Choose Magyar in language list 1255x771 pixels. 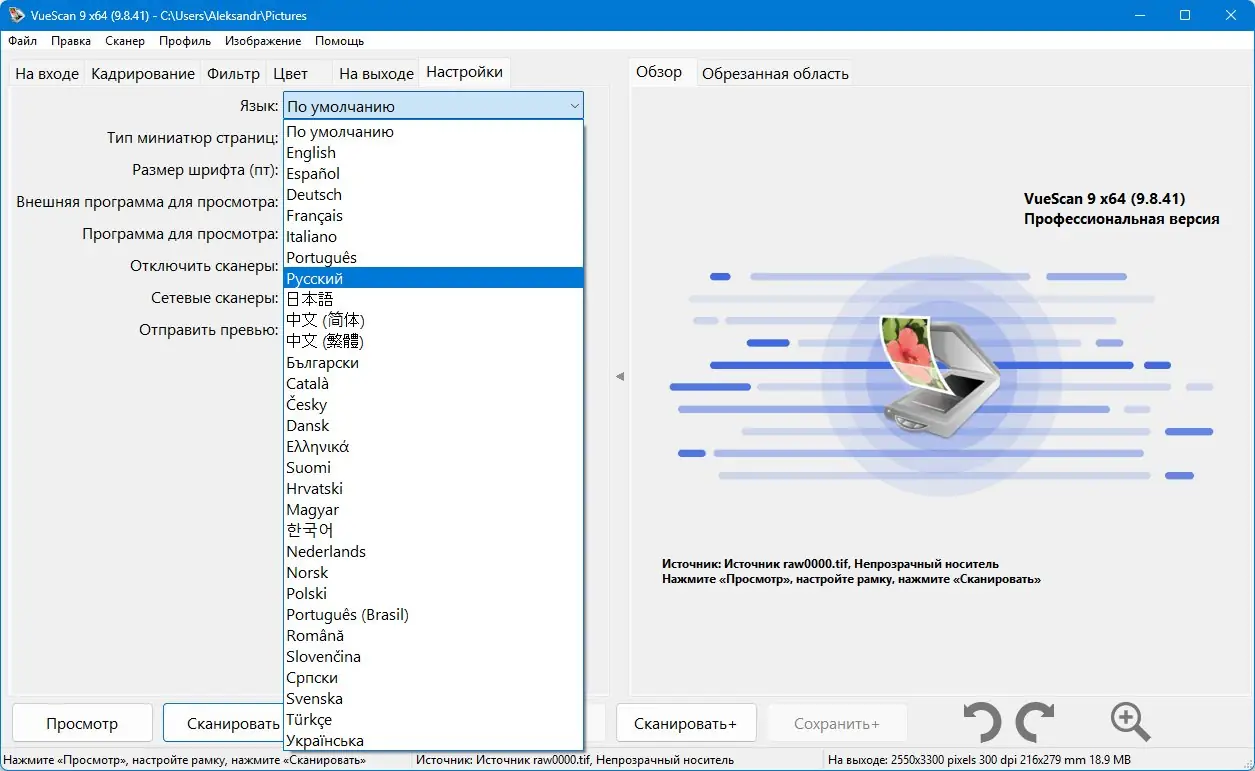(x=433, y=509)
